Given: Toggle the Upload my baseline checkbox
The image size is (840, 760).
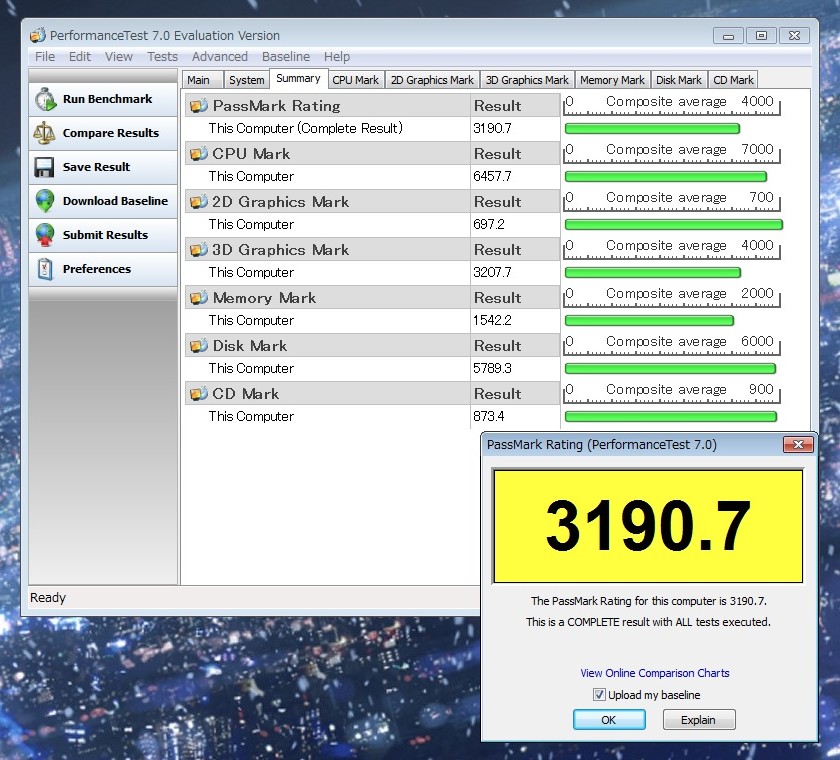Looking at the screenshot, I should [x=599, y=695].
